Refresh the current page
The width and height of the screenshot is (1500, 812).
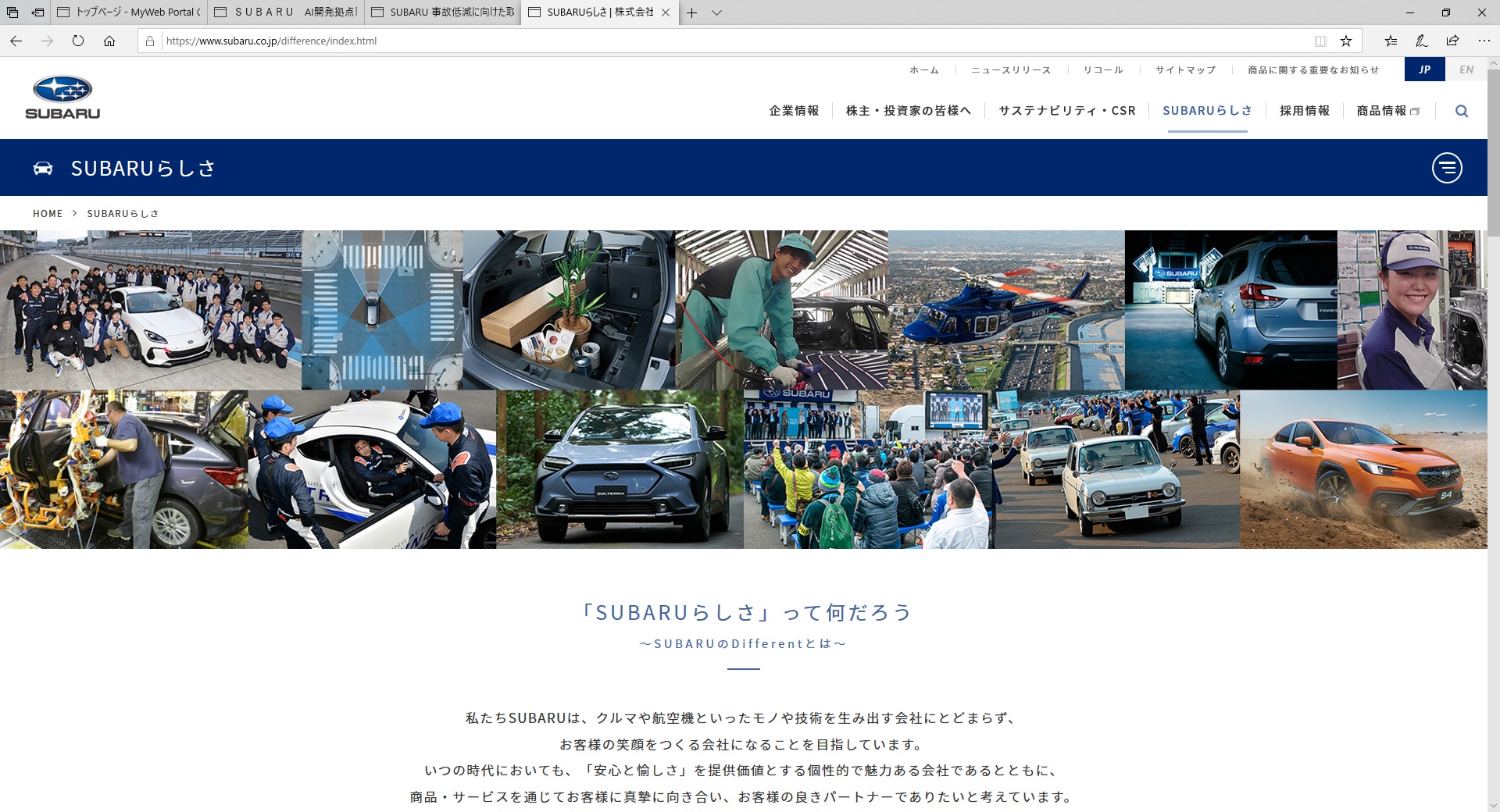point(78,41)
